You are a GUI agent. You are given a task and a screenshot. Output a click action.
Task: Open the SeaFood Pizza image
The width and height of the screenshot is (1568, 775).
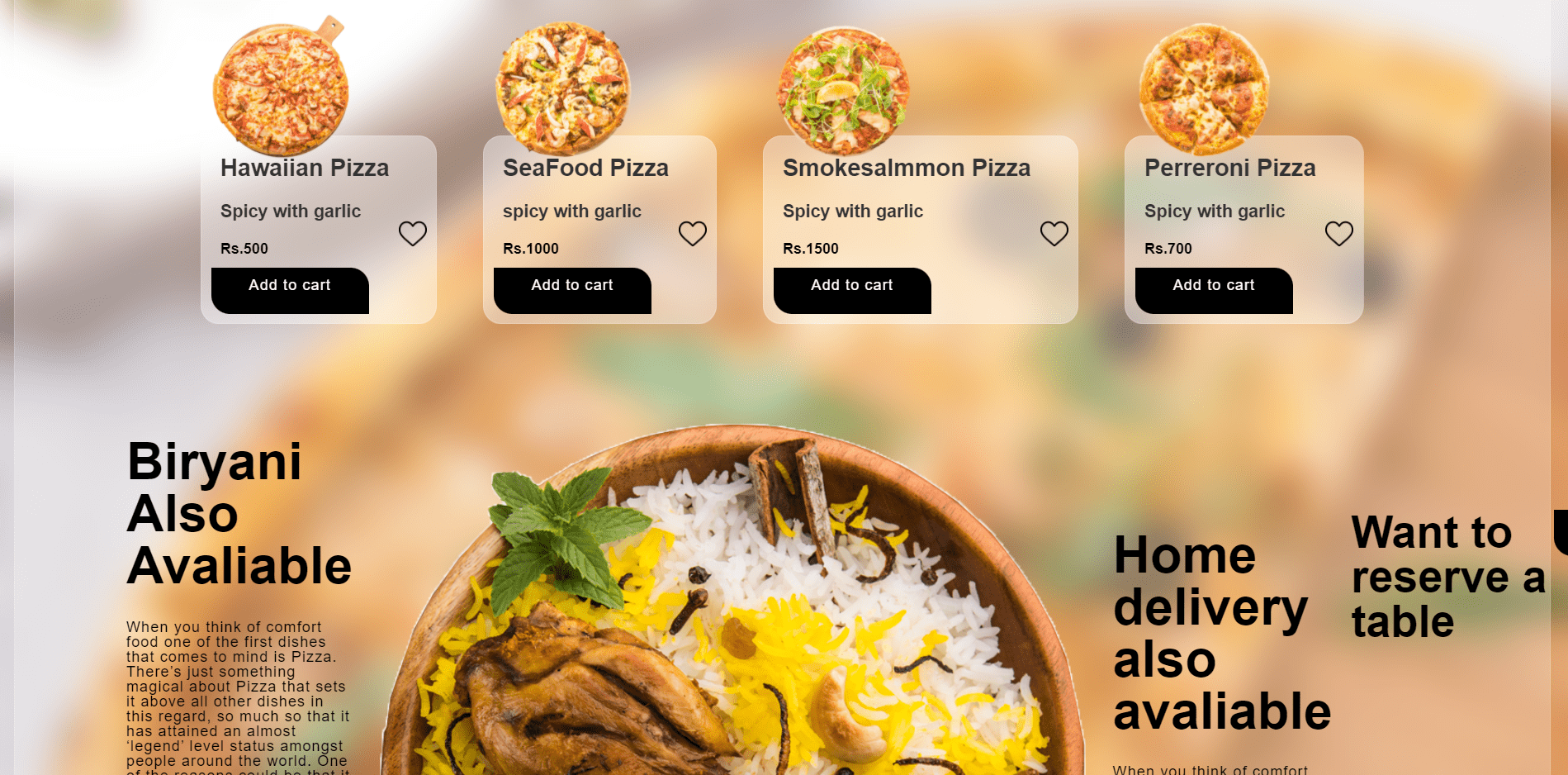point(563,88)
